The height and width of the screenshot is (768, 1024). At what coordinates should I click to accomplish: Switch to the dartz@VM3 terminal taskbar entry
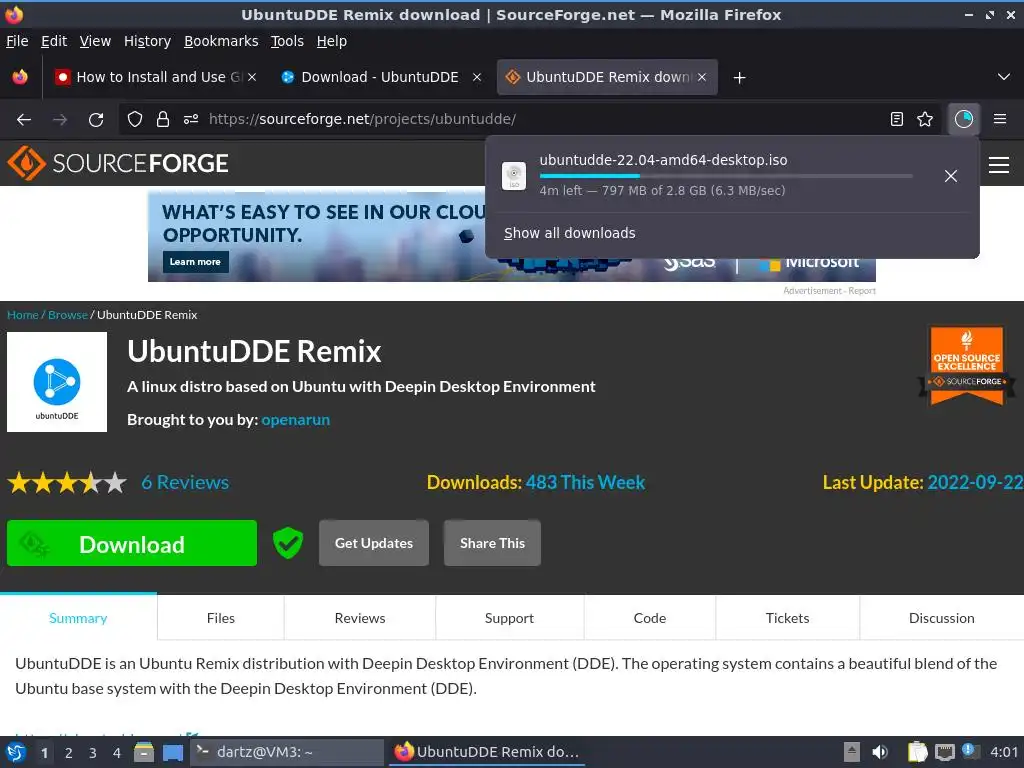287,752
